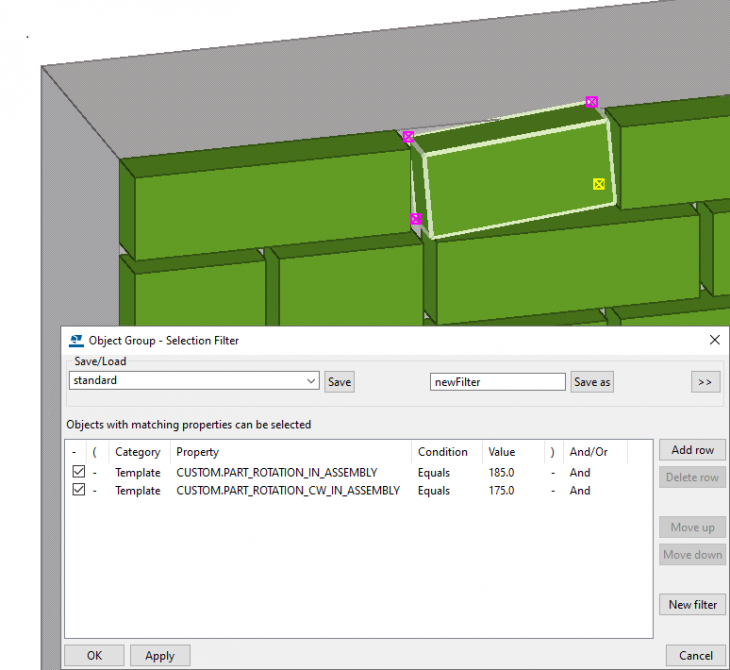Click Template category in 185.0 row
730x670 pixels.
point(138,473)
